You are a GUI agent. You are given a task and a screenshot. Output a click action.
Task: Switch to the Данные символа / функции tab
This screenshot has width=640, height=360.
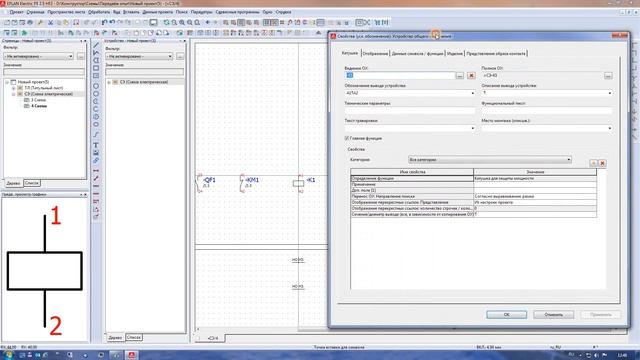pyautogui.click(x=417, y=54)
